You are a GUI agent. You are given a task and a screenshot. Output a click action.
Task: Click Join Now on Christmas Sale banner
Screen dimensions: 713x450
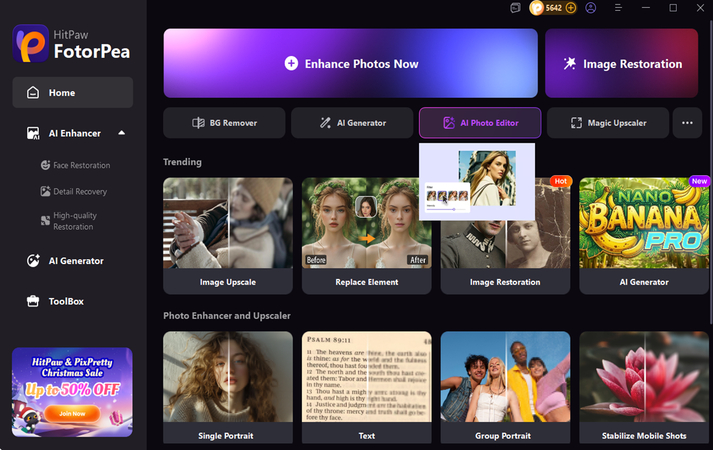point(72,414)
